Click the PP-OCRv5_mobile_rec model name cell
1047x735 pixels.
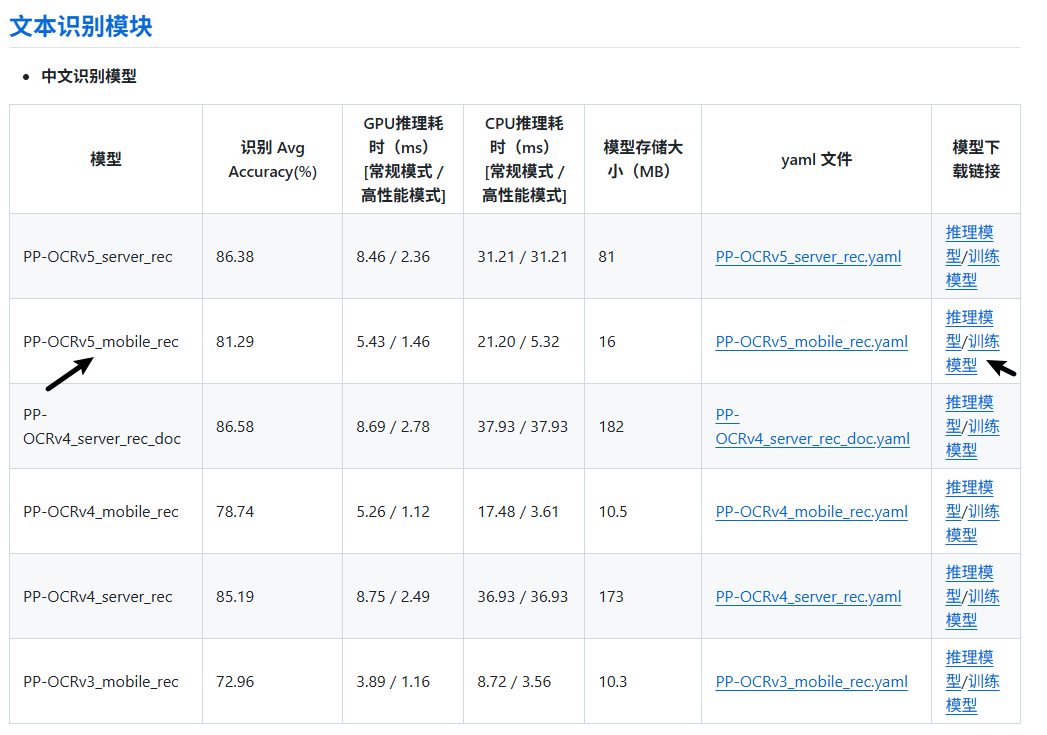(x=101, y=342)
